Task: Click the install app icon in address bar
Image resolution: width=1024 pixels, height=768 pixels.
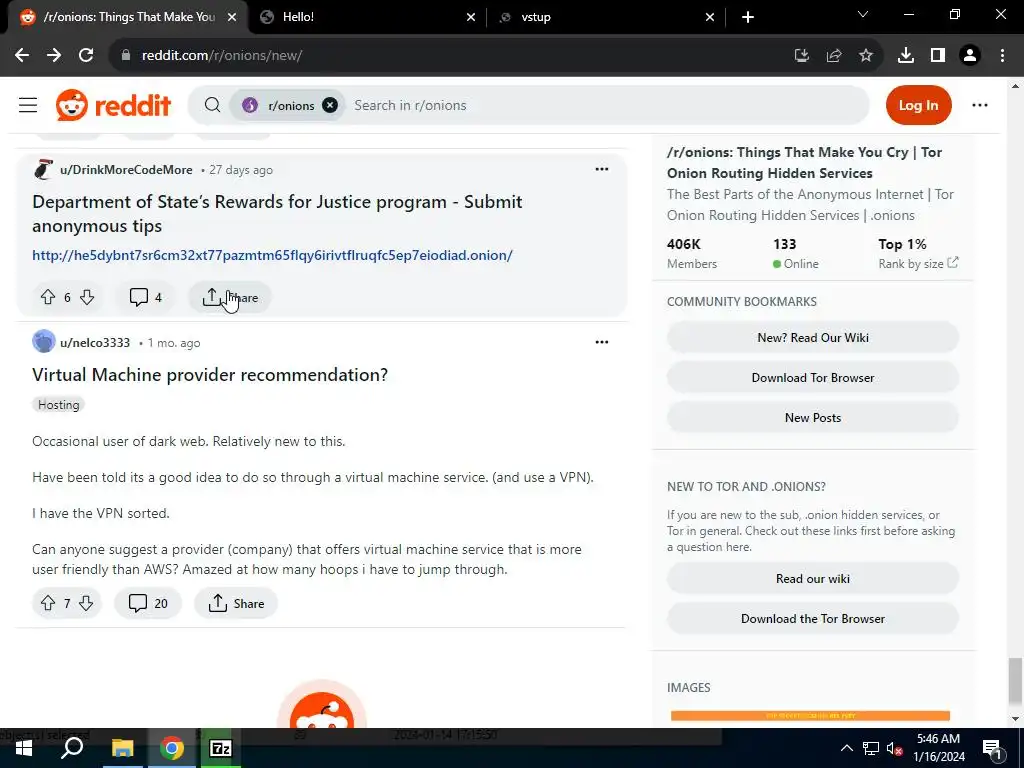Action: [x=801, y=56]
